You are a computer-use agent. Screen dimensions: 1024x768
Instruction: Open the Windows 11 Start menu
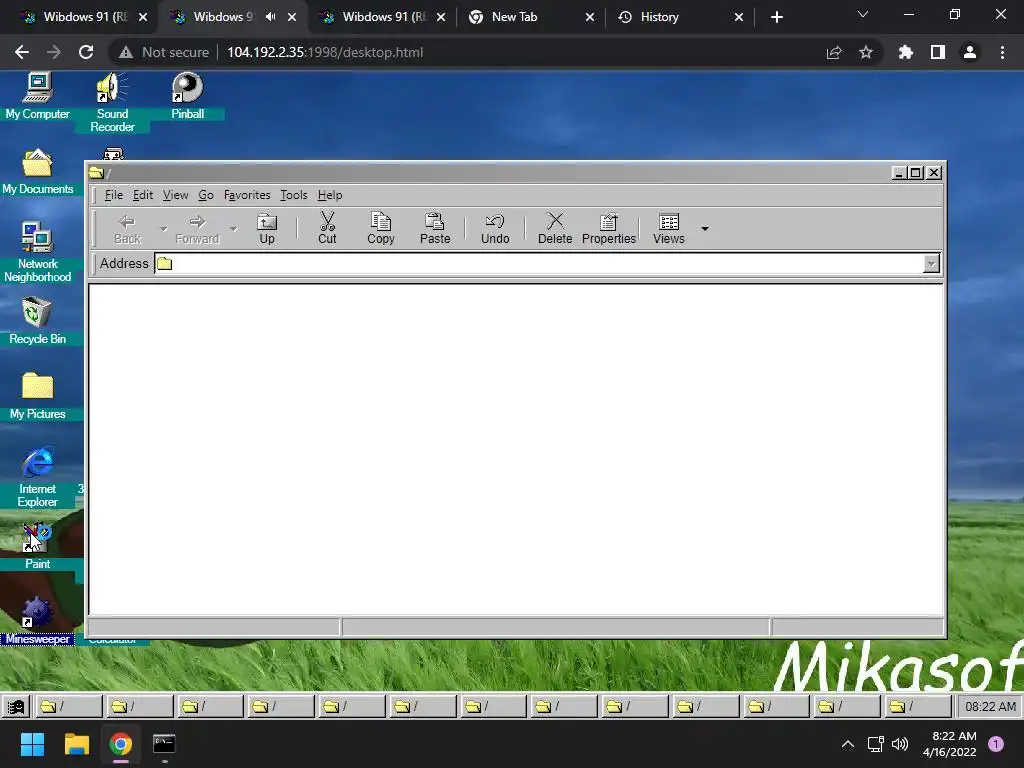click(32, 744)
